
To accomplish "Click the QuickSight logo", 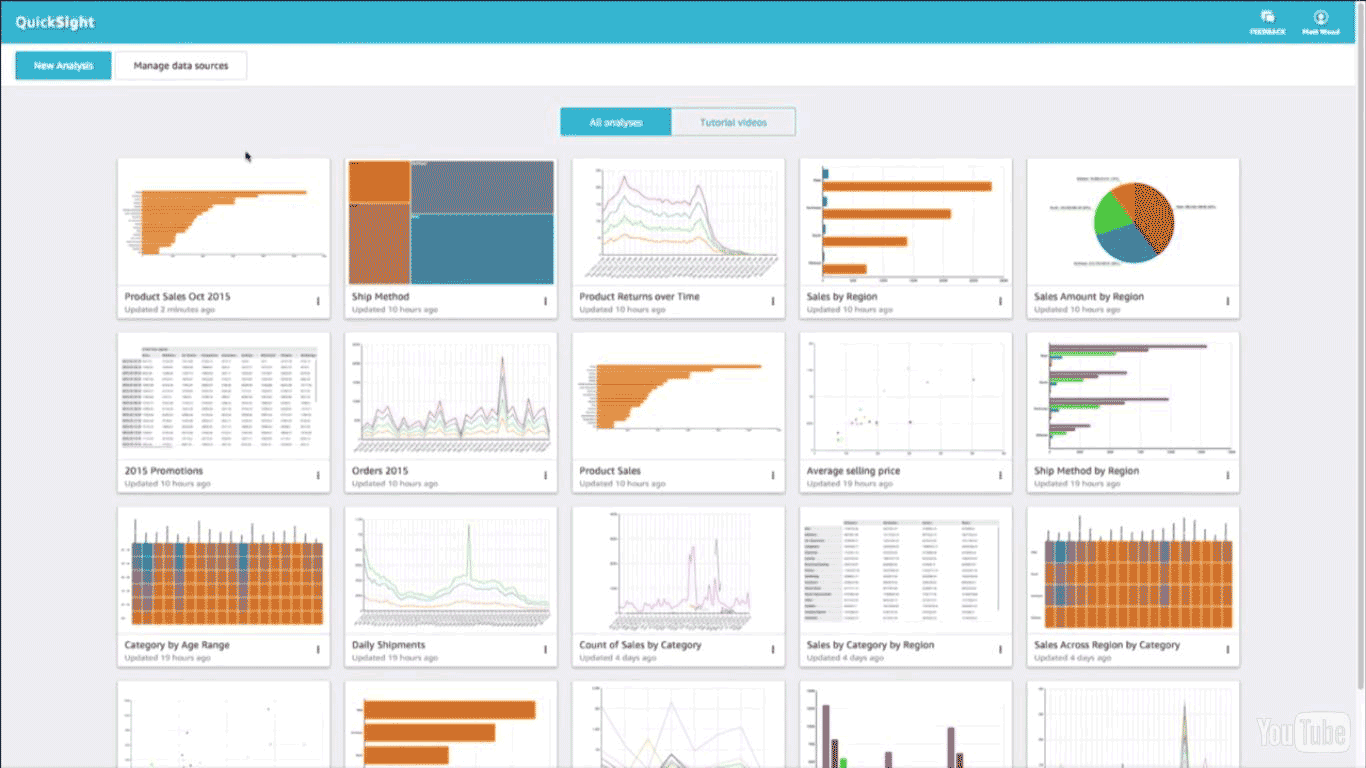I will 55,22.
